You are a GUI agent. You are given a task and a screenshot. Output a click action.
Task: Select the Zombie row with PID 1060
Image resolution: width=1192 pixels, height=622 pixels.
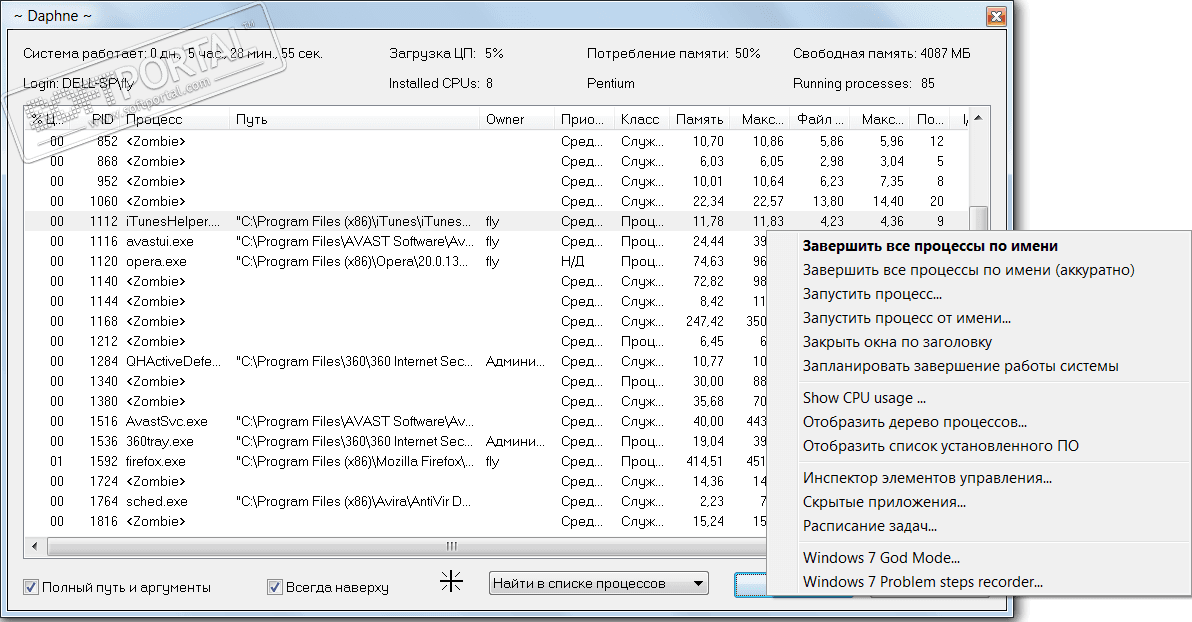coord(497,201)
